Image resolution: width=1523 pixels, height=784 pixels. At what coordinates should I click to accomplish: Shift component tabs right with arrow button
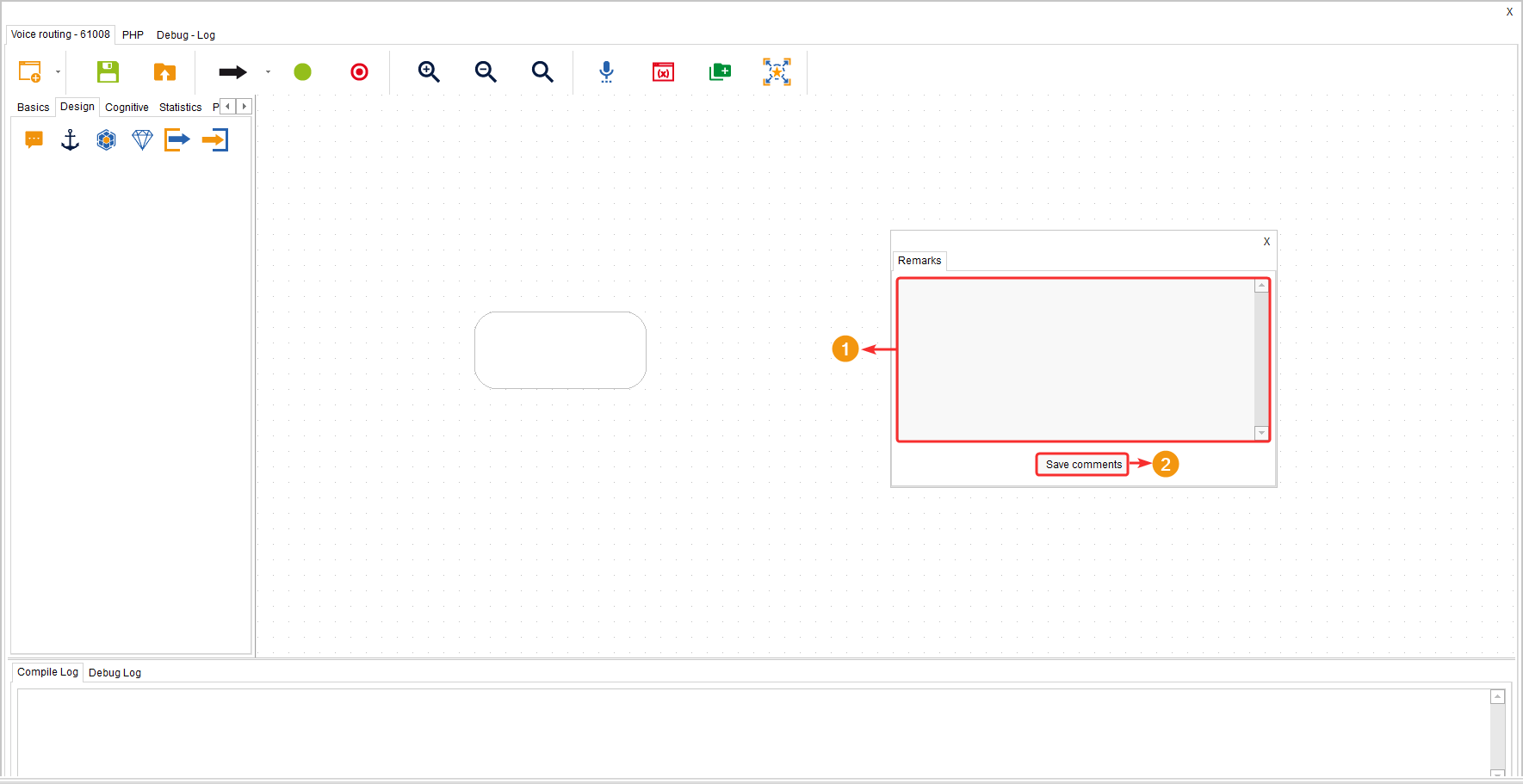[x=244, y=107]
